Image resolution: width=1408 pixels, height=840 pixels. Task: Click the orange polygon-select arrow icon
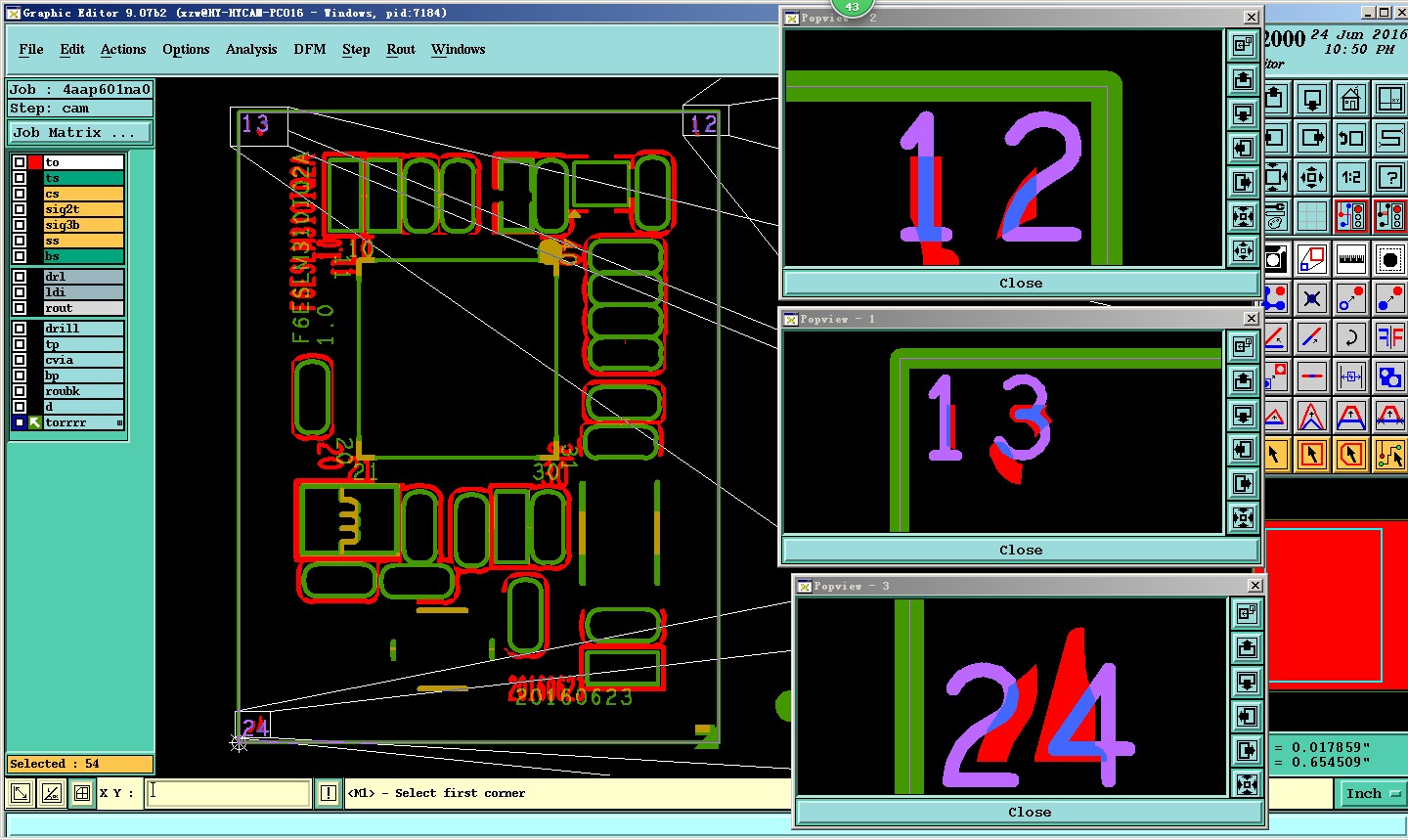click(1350, 455)
